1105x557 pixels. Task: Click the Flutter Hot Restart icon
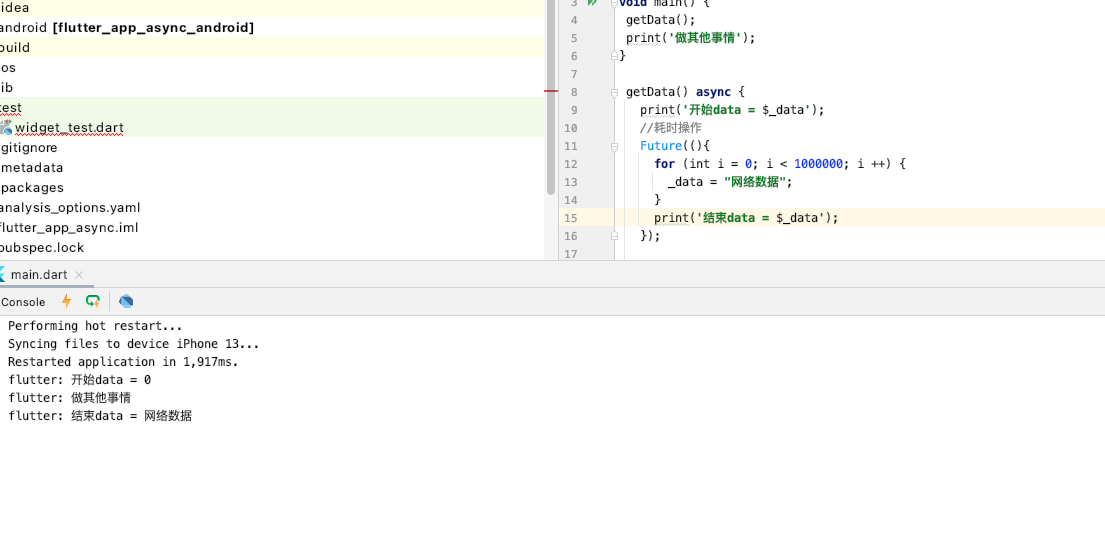pyautogui.click(x=93, y=302)
